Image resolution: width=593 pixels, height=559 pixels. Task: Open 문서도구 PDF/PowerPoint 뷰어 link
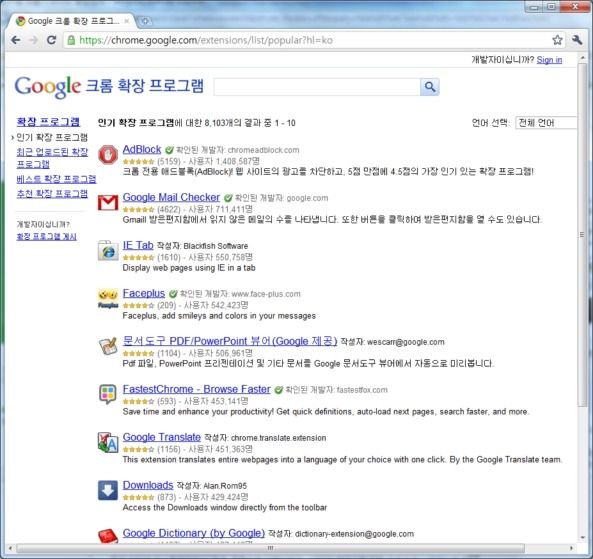230,341
